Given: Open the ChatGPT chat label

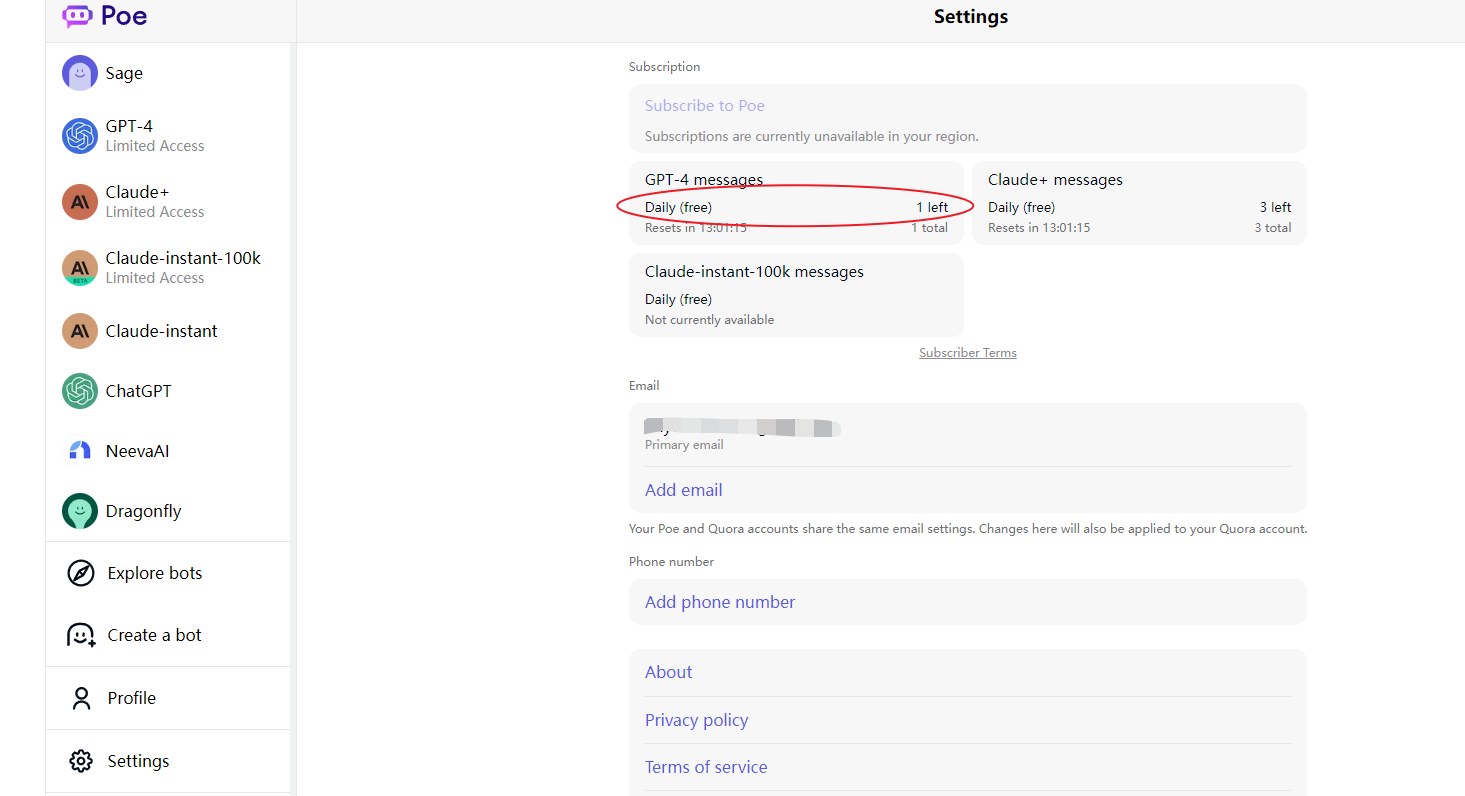Looking at the screenshot, I should click(139, 391).
